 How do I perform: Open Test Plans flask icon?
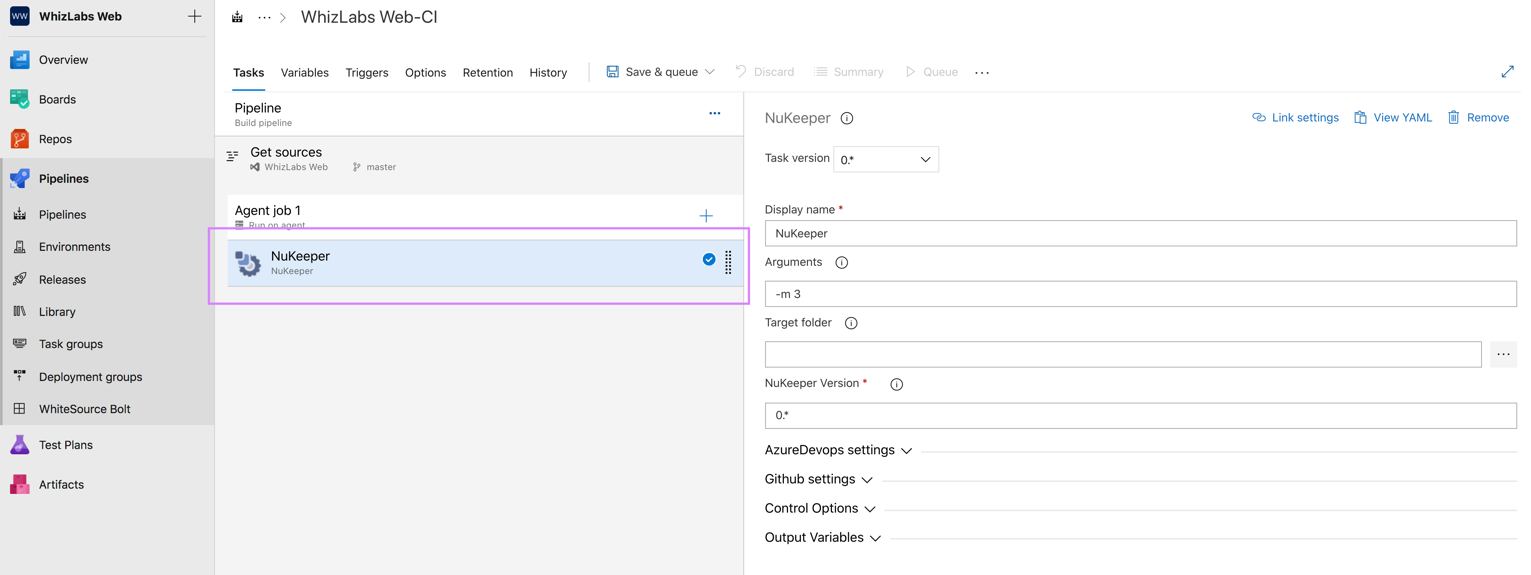pyautogui.click(x=19, y=445)
